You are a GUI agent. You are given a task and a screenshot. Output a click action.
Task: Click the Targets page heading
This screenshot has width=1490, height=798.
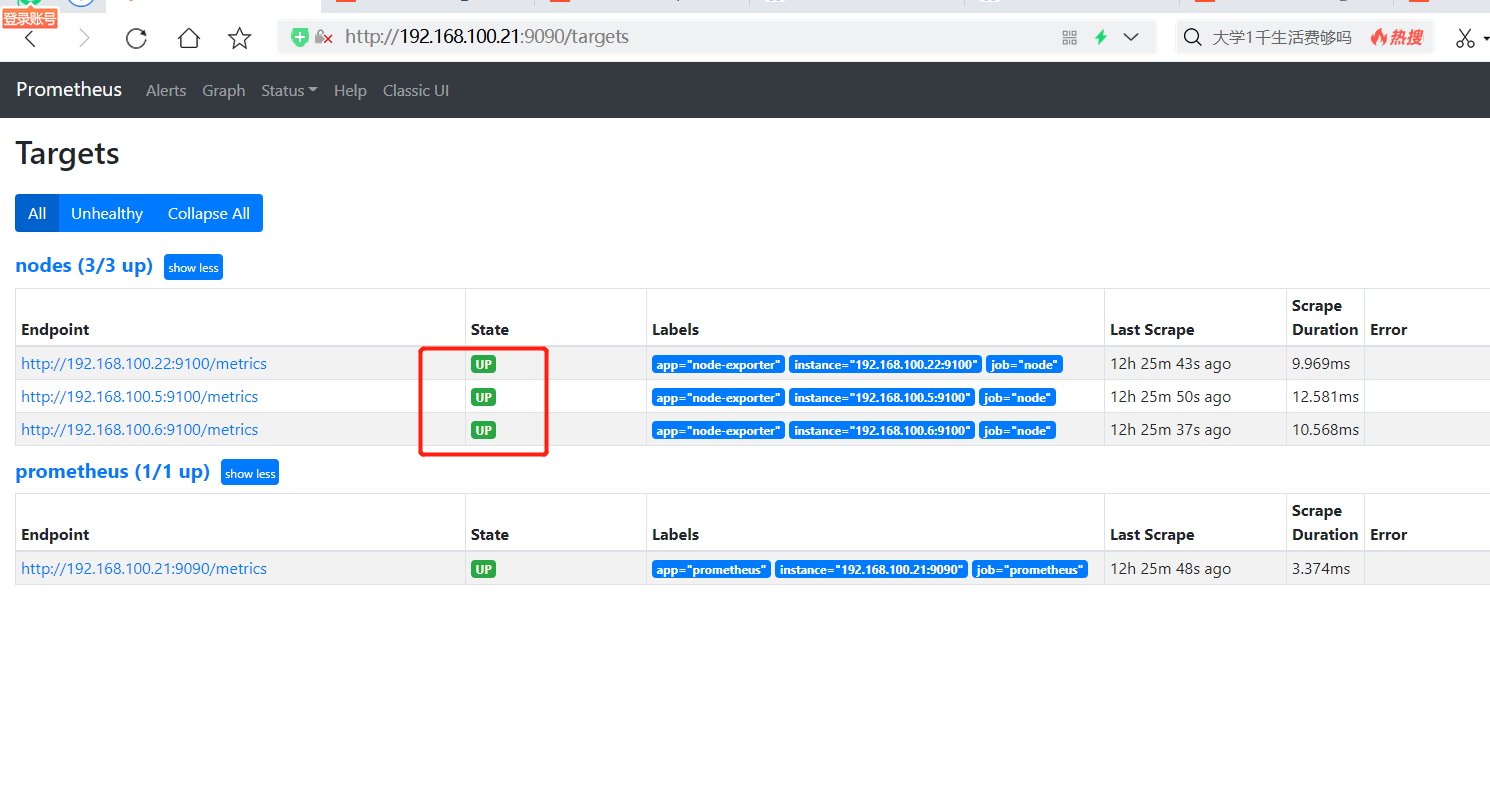click(x=68, y=154)
